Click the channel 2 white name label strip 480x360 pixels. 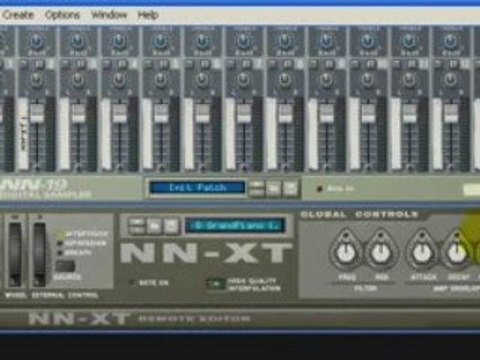[23, 134]
